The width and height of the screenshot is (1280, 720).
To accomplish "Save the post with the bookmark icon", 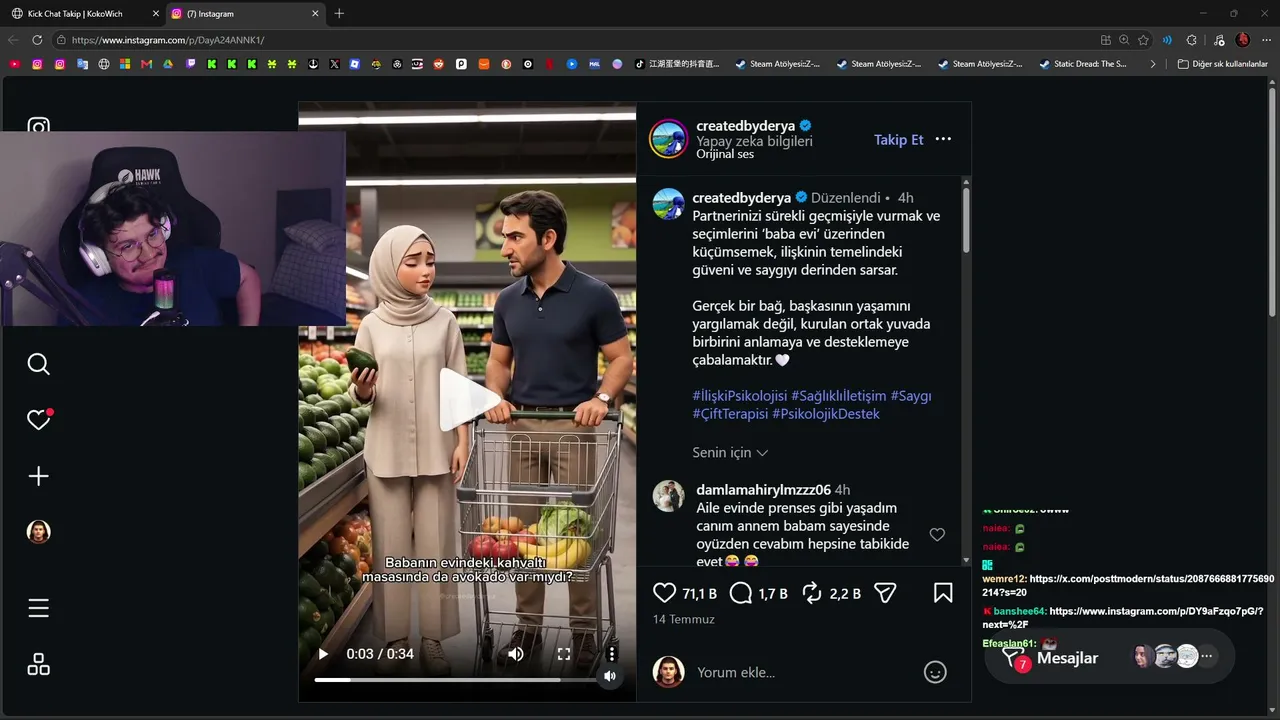I will pyautogui.click(x=943, y=593).
